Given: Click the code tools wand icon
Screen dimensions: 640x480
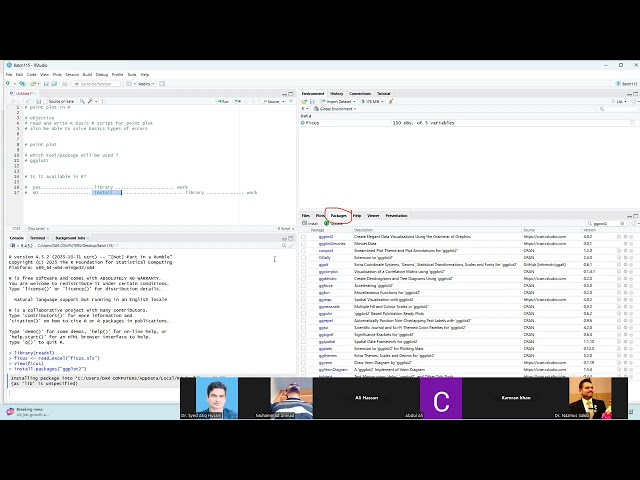Looking at the screenshot, I should (91, 101).
